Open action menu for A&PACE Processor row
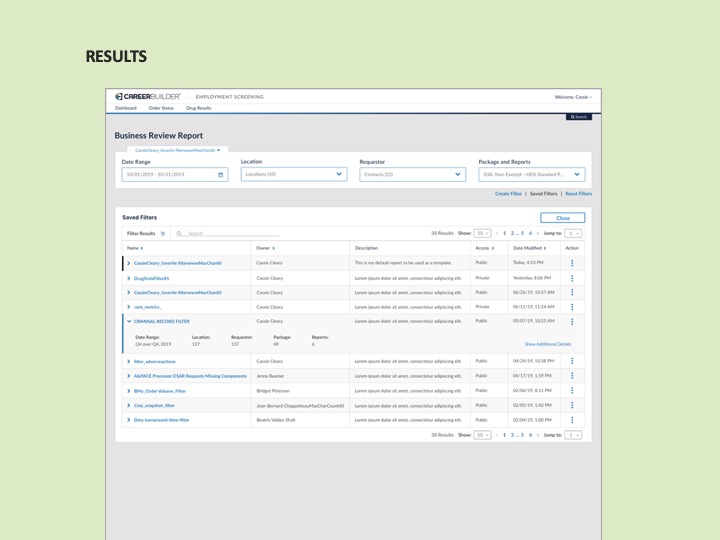 tap(572, 376)
